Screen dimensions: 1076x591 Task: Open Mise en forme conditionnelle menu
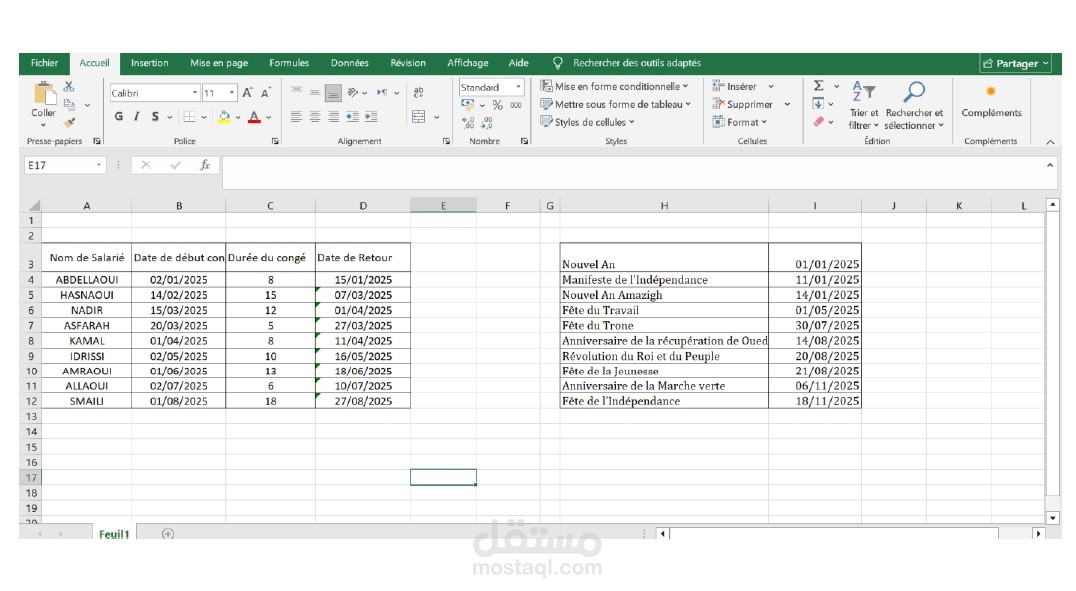(x=613, y=86)
